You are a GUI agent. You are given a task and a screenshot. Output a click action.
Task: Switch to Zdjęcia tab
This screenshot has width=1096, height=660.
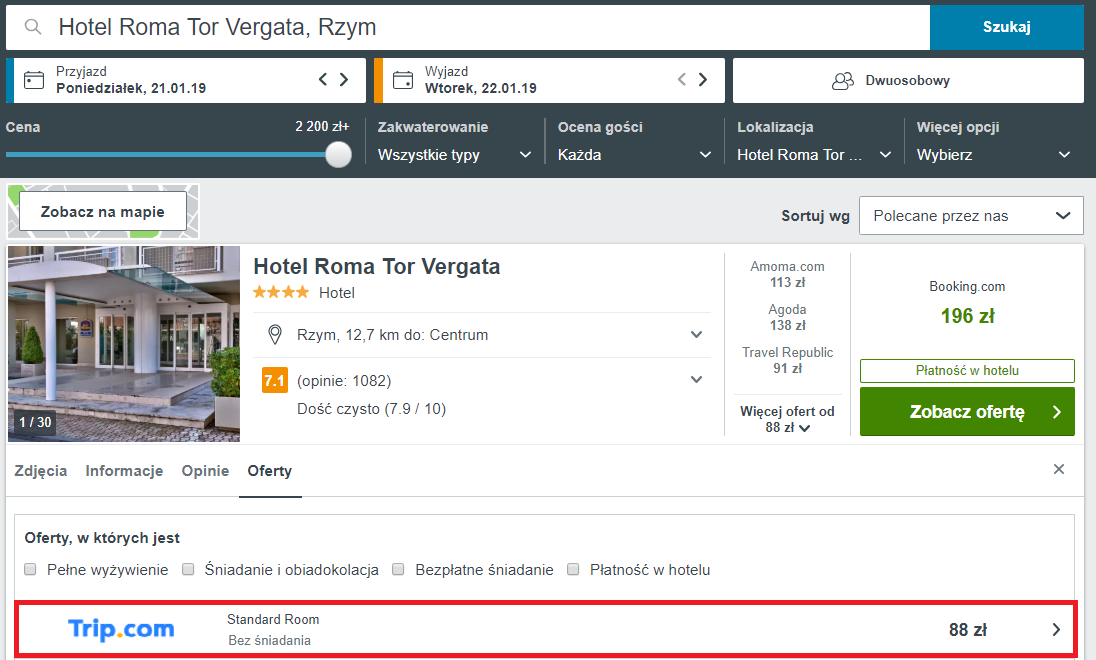pyautogui.click(x=41, y=471)
